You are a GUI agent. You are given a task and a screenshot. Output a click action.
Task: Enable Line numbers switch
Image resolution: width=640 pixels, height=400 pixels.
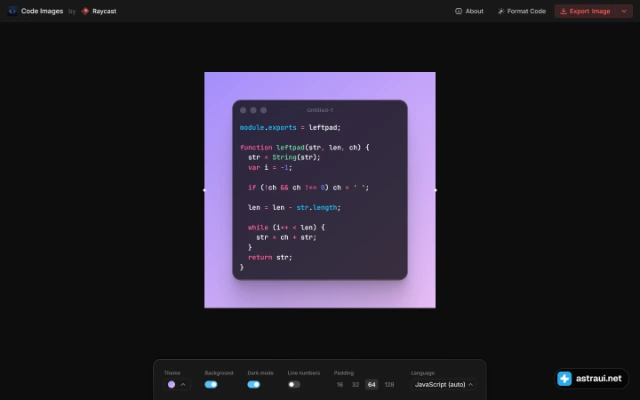click(x=294, y=384)
